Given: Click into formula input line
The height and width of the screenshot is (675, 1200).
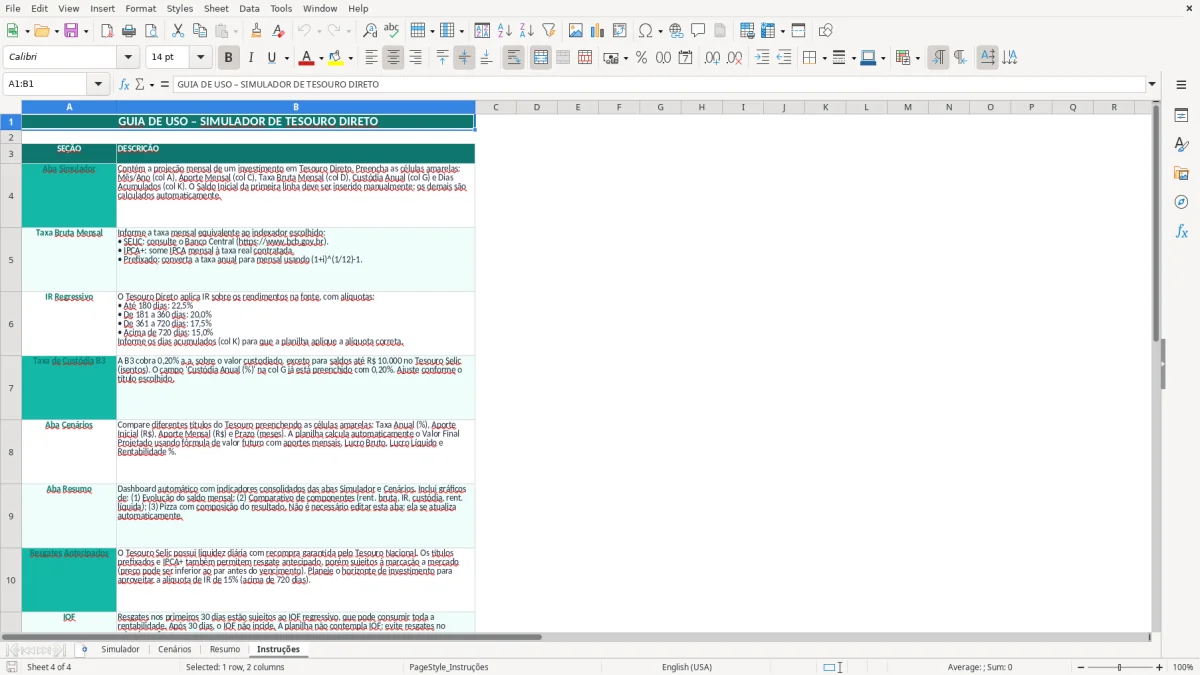Looking at the screenshot, I should 658,84.
